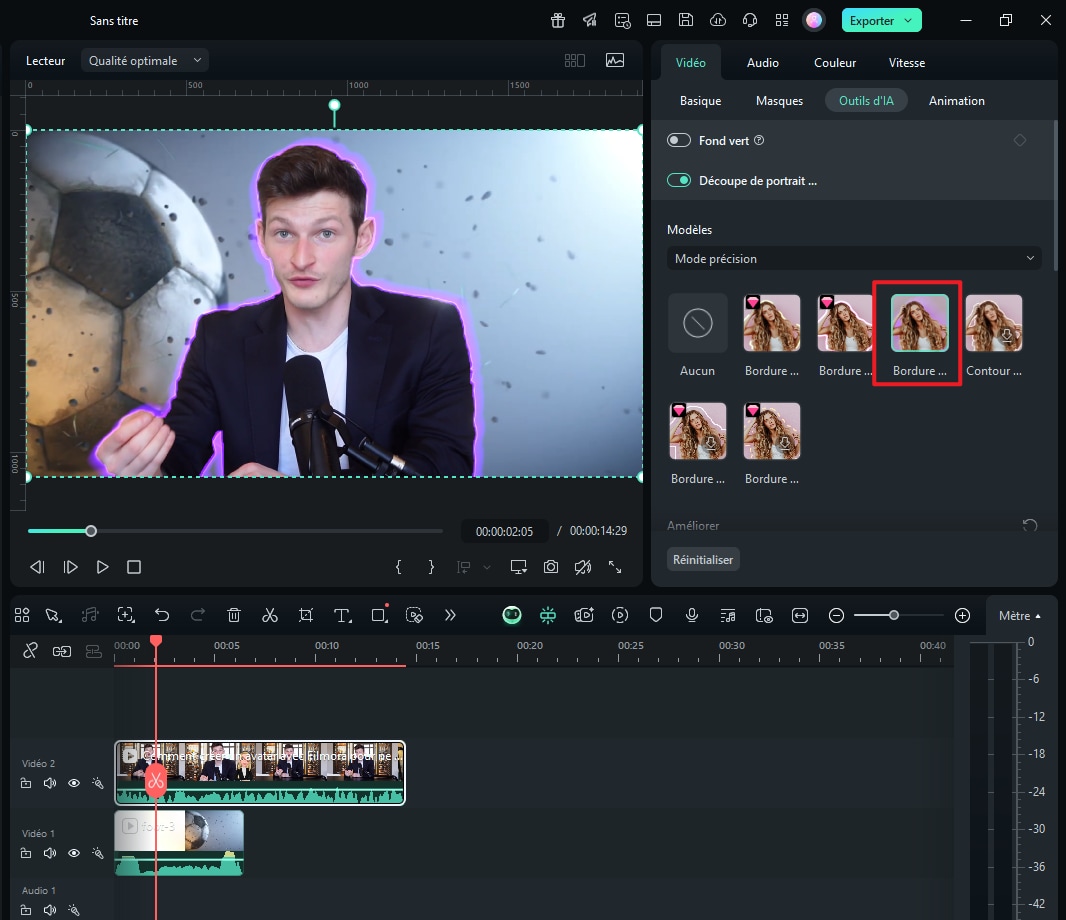Click the gift box icon in the title bar

[x=557, y=20]
